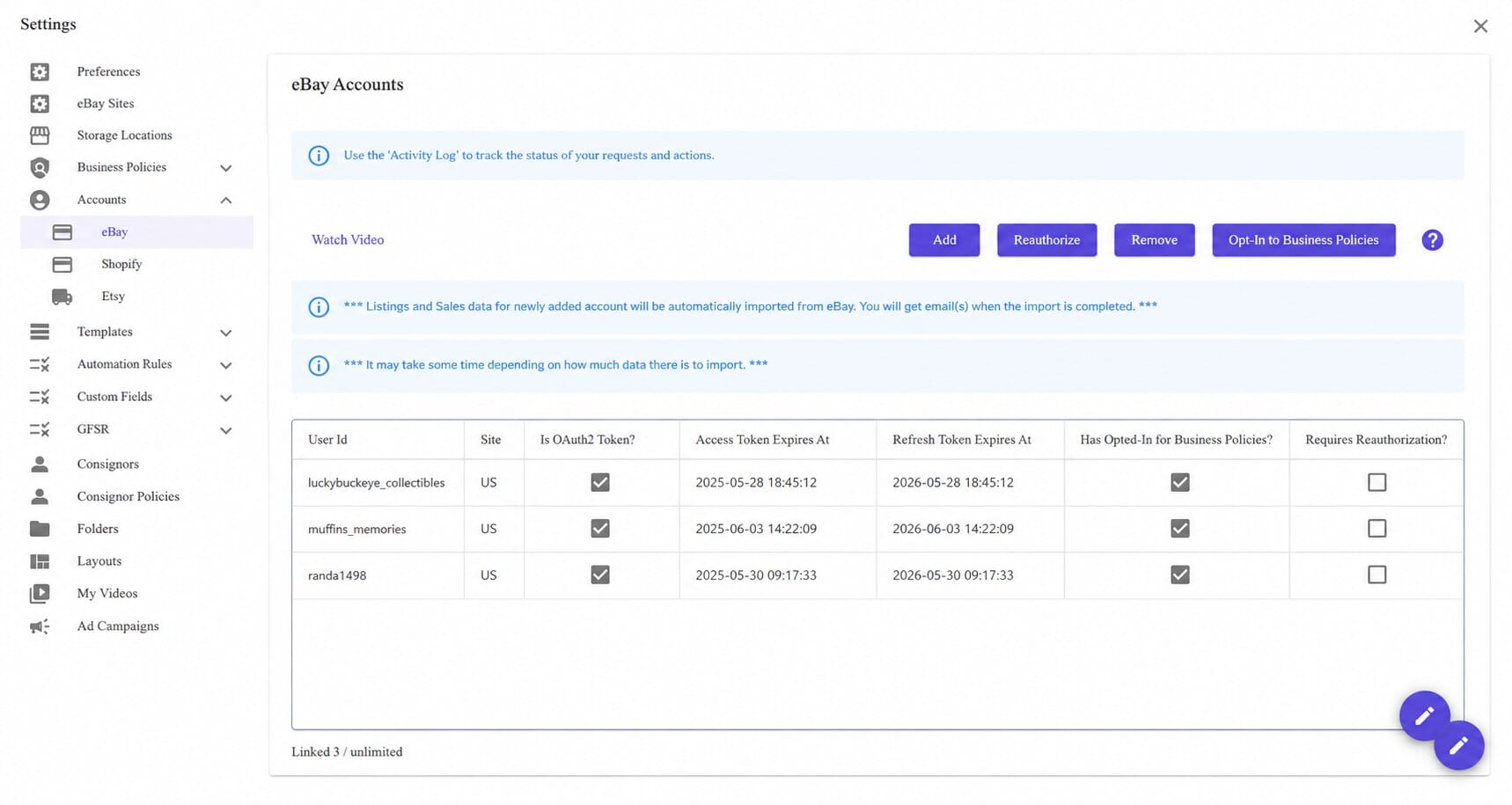Click the My Videos play icon

coord(40,594)
